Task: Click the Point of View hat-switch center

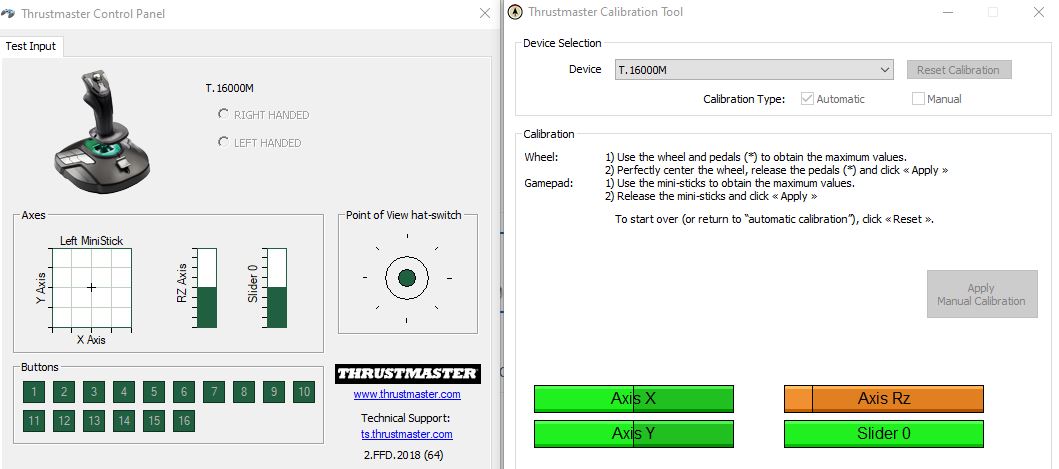Action: click(407, 278)
